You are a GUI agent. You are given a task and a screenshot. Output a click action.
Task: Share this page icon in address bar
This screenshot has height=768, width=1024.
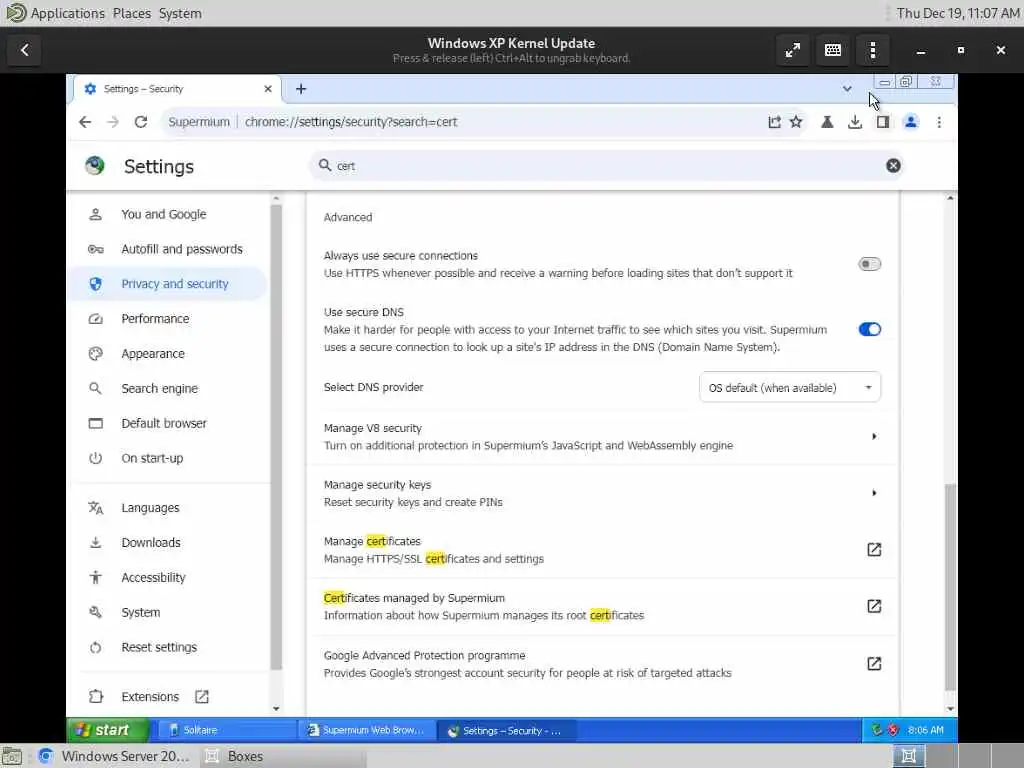(774, 122)
